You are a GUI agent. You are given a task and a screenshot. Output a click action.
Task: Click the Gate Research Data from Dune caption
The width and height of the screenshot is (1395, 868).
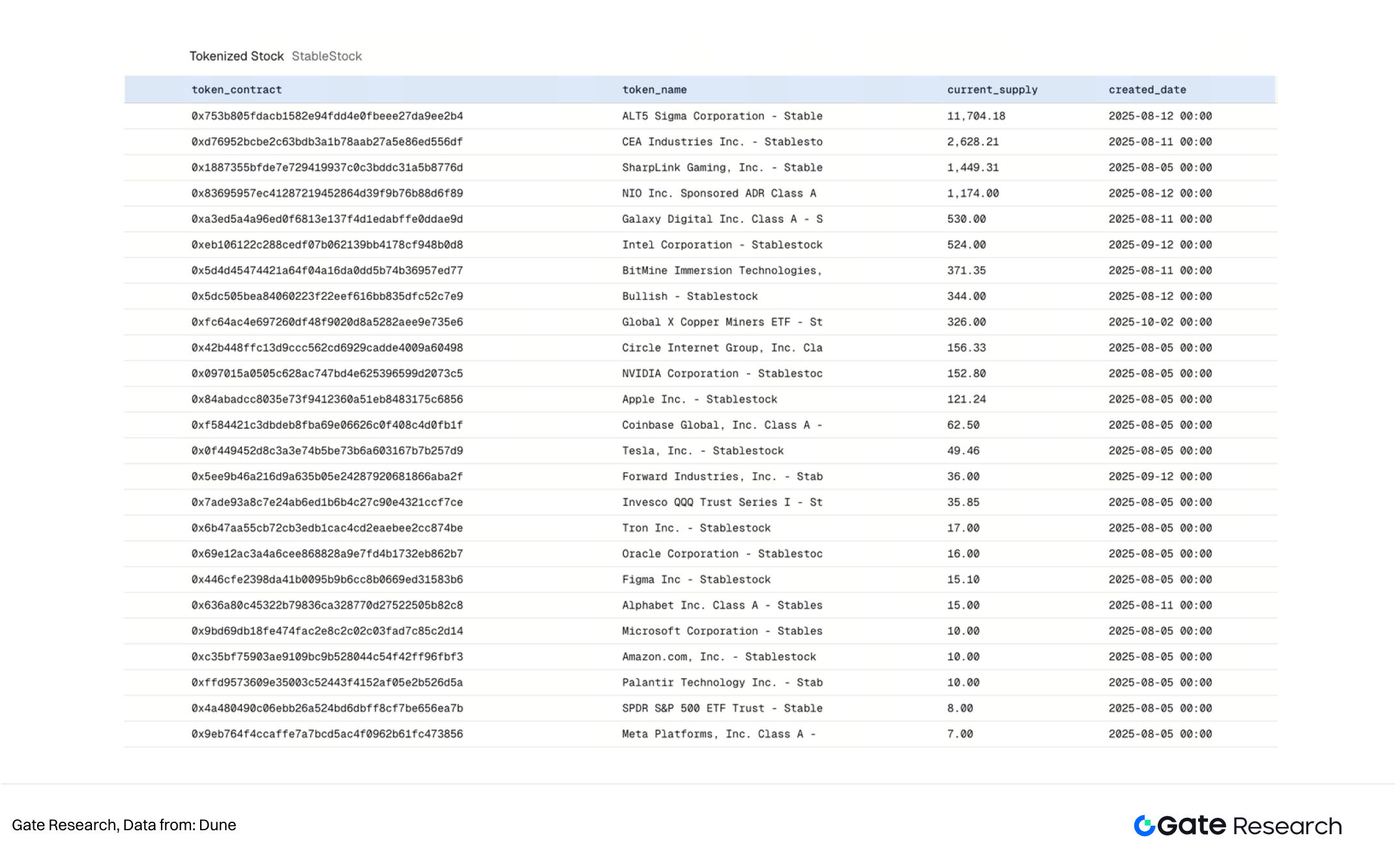[124, 825]
